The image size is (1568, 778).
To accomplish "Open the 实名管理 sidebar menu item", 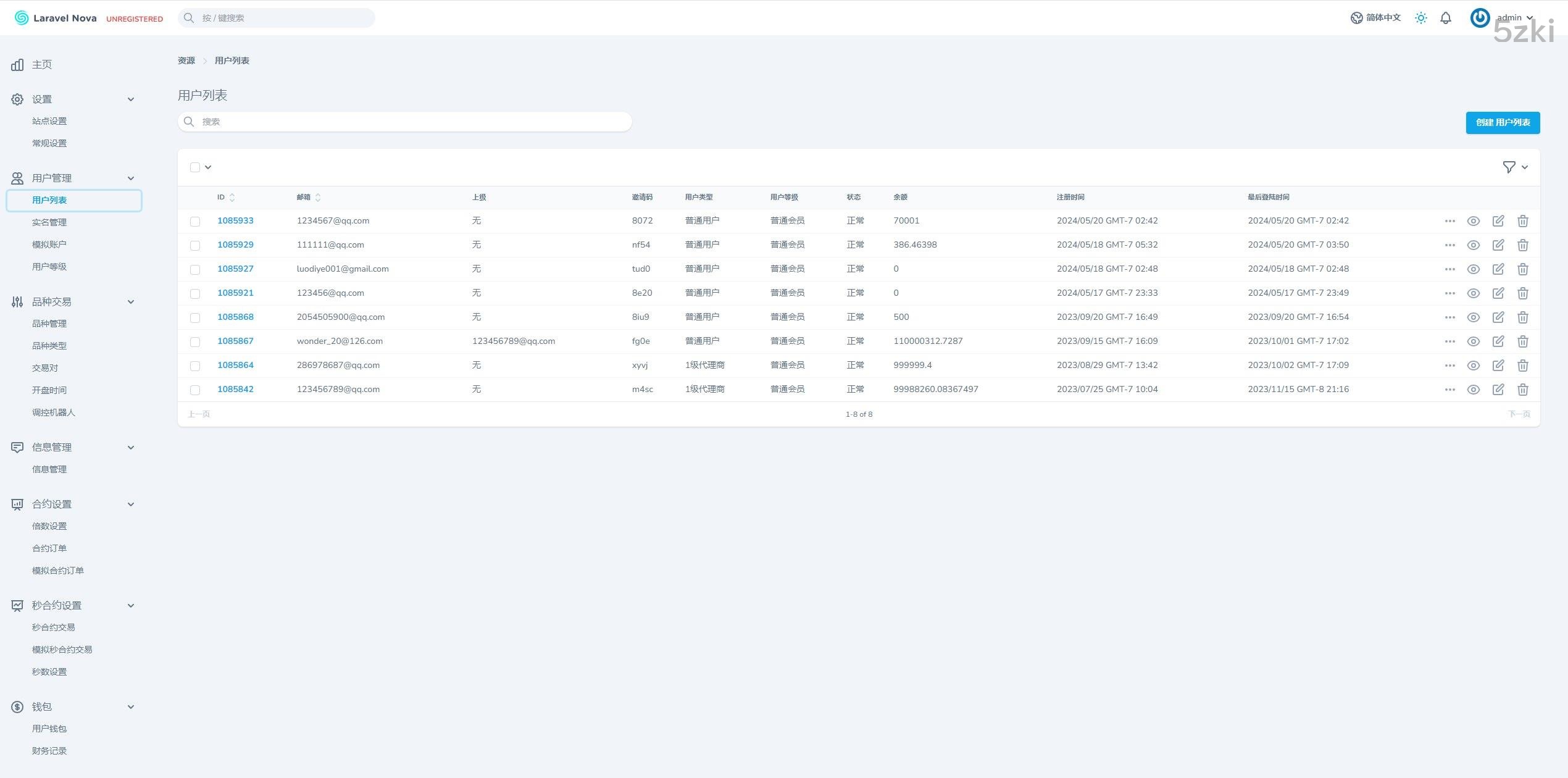I will coord(49,222).
